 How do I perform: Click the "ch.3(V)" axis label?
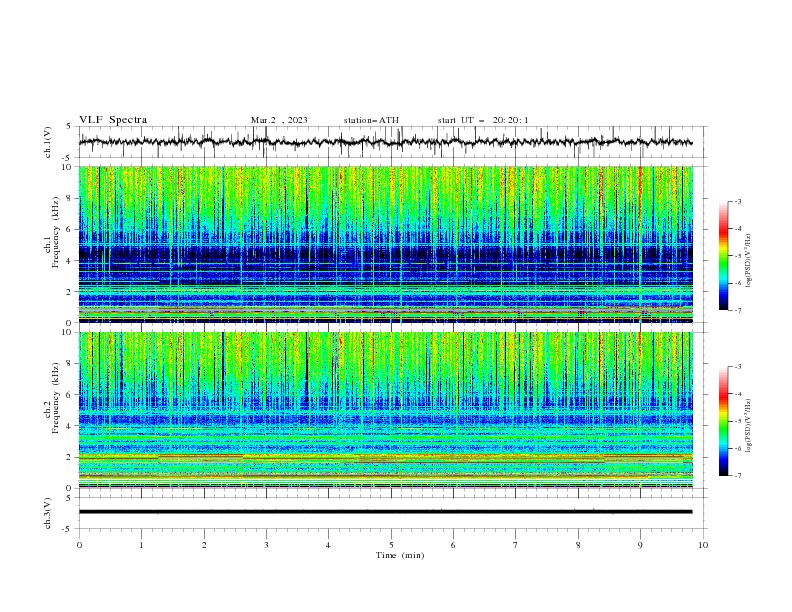click(x=48, y=513)
